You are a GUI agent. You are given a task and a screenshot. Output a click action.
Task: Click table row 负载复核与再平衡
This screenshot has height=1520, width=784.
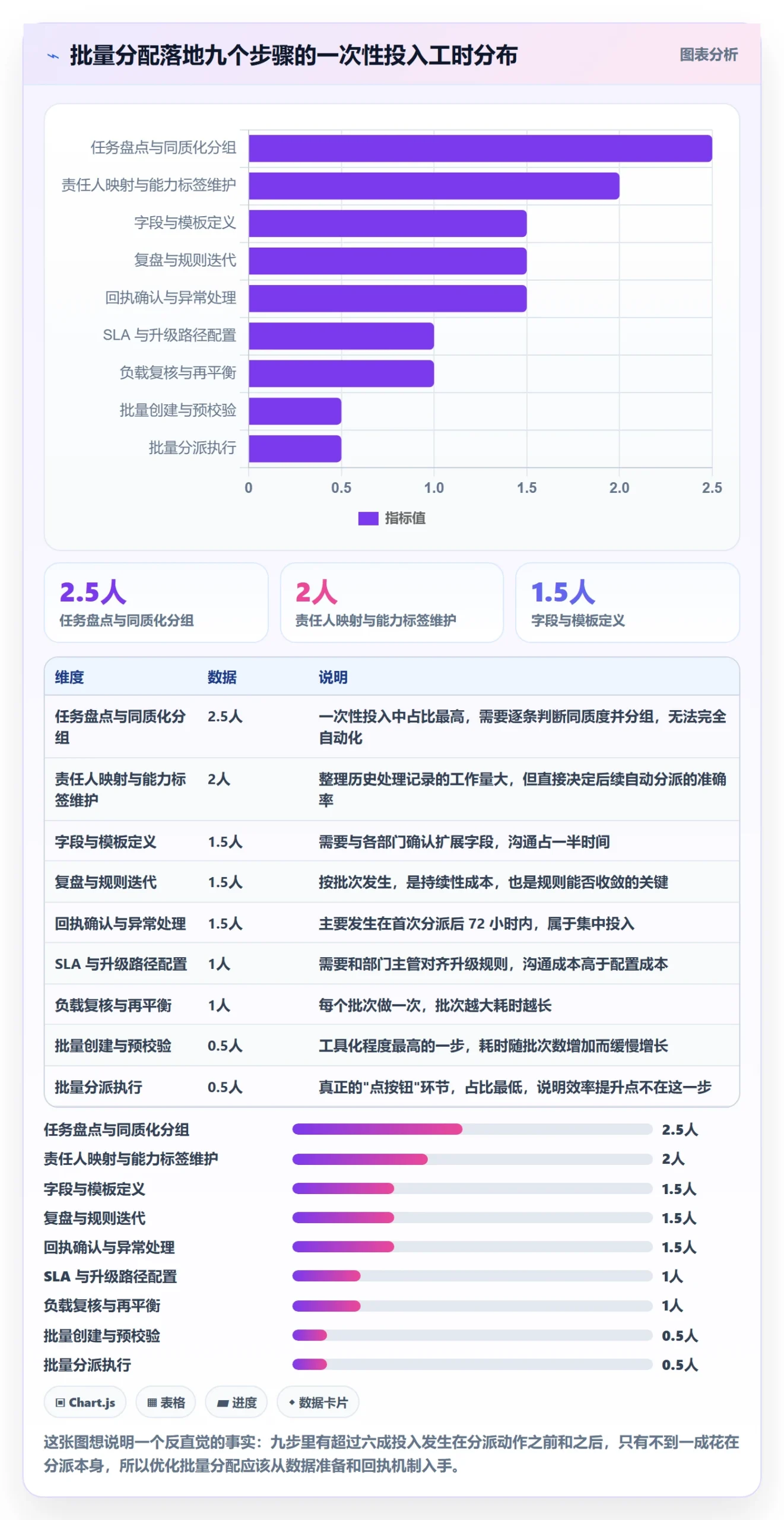pyautogui.click(x=392, y=1005)
